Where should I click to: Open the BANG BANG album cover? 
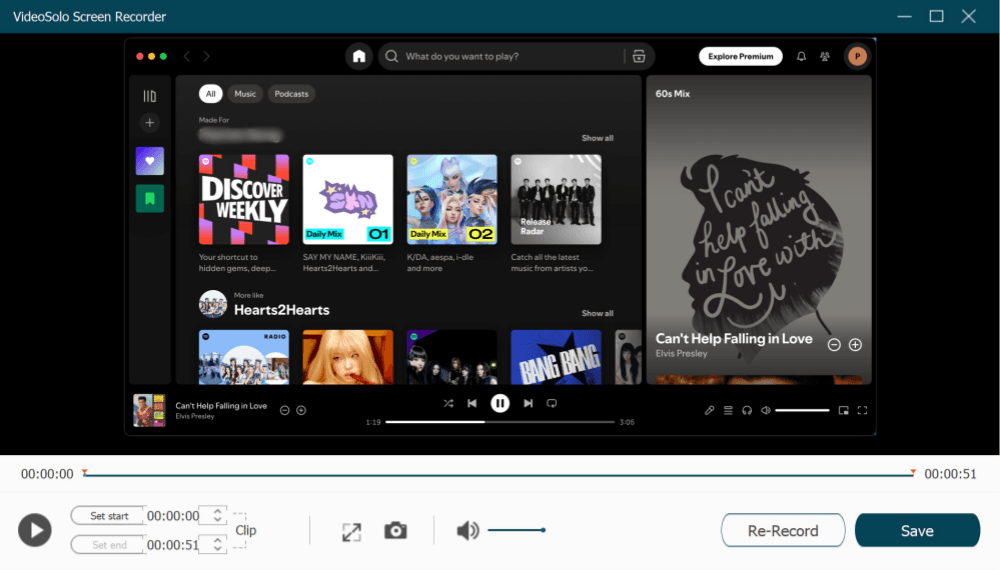(x=555, y=357)
